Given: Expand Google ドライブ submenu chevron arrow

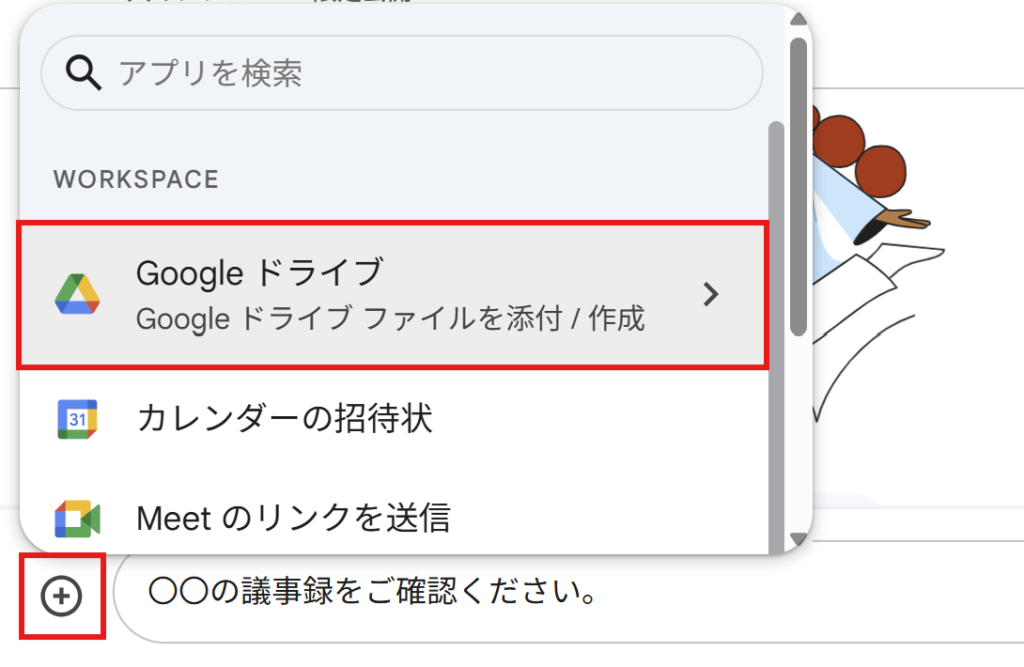Looking at the screenshot, I should click(711, 295).
